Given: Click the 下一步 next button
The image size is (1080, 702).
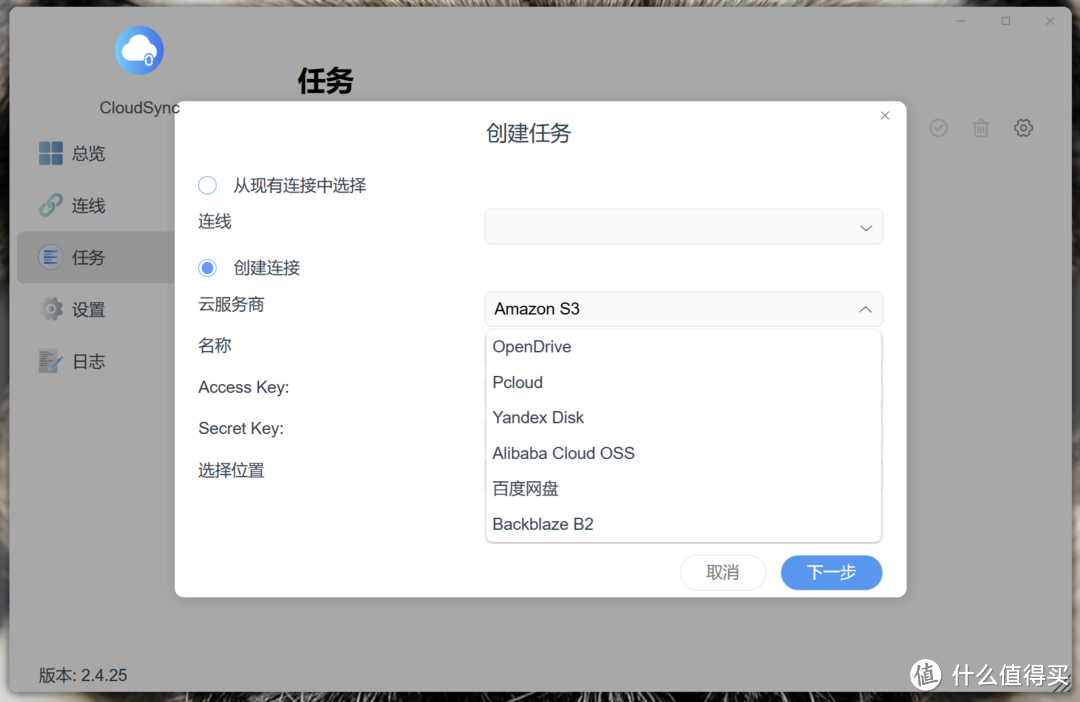Looking at the screenshot, I should point(831,572).
